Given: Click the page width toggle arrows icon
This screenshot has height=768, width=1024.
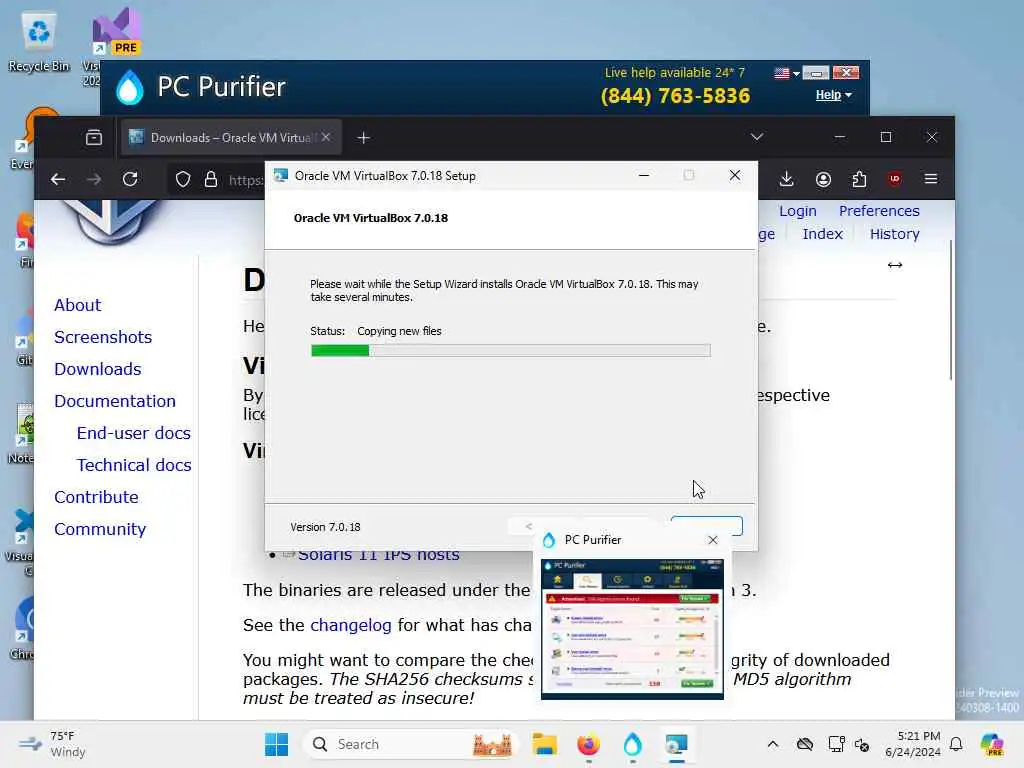Looking at the screenshot, I should (895, 265).
